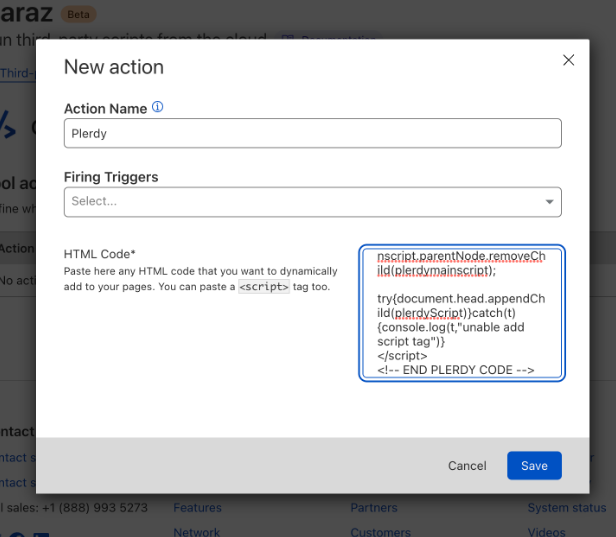This screenshot has height=537, width=616.
Task: Click the Action Name field containing Plerdy
Action: click(313, 133)
